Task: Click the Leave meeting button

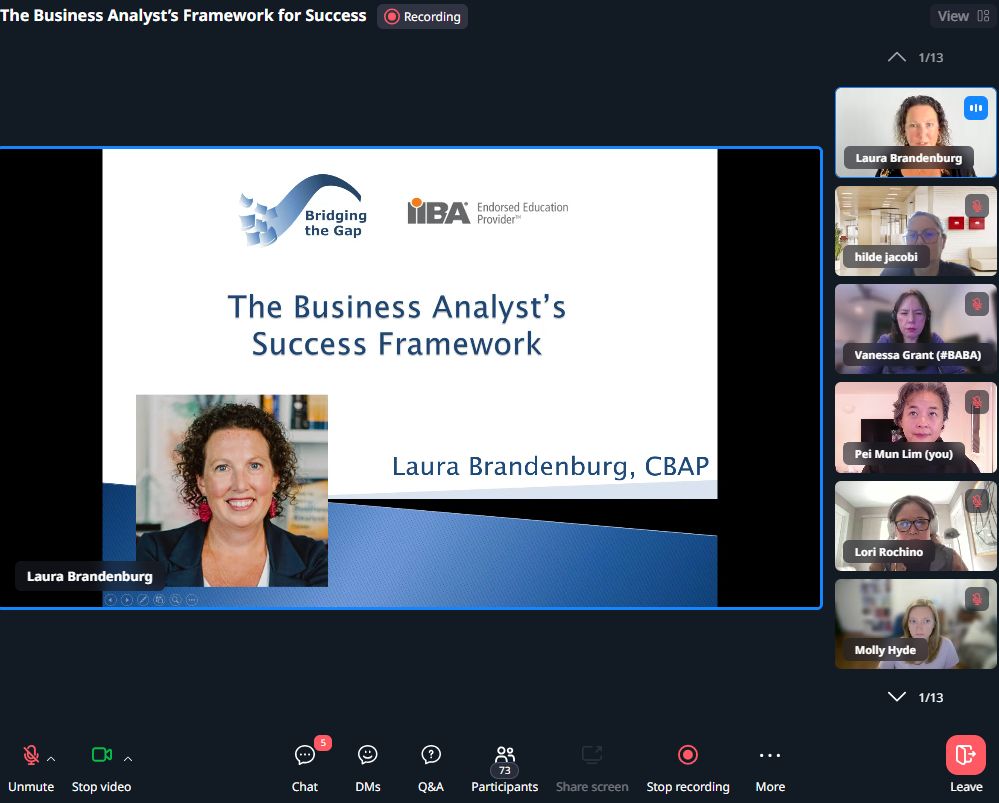Action: [x=965, y=765]
